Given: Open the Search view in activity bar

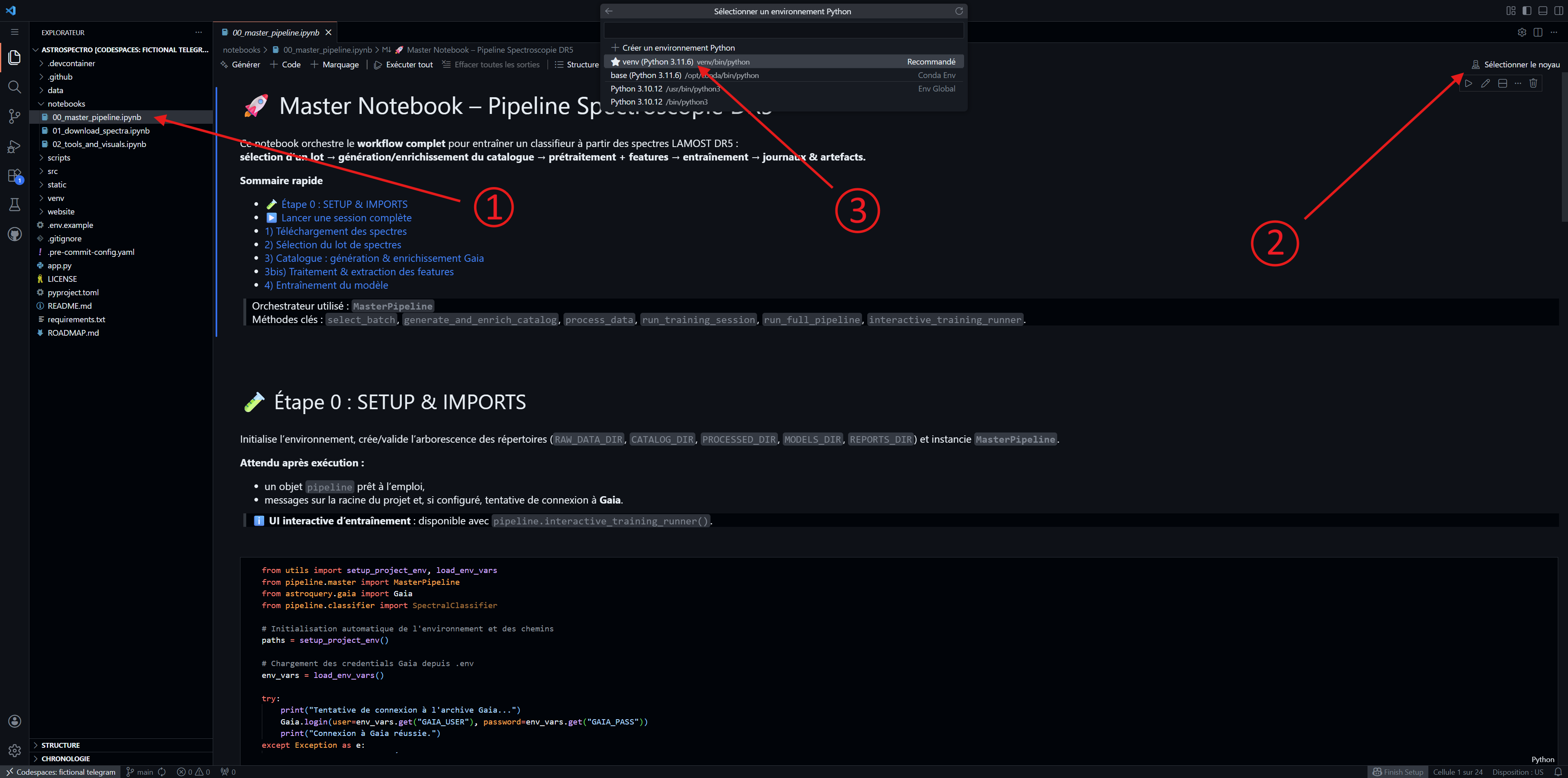Looking at the screenshot, I should click(15, 87).
